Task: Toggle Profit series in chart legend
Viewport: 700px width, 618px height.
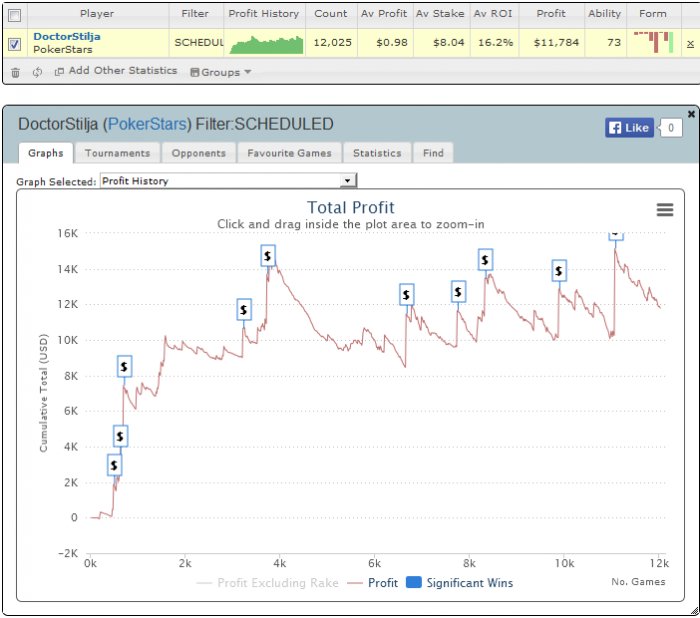Action: tap(373, 583)
